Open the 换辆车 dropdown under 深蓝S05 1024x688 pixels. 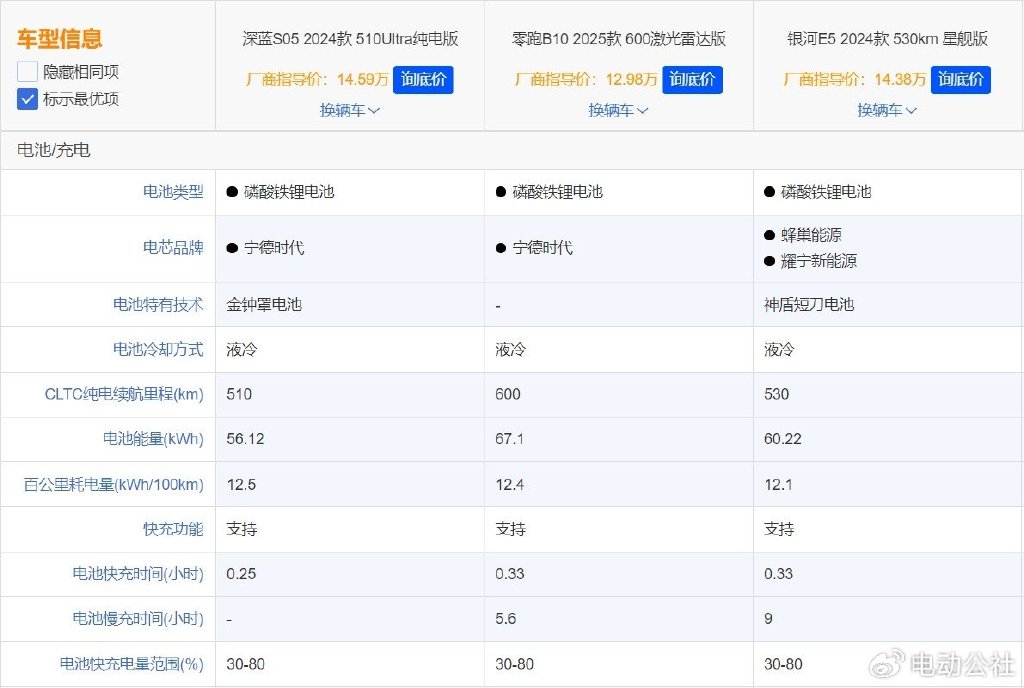click(349, 110)
